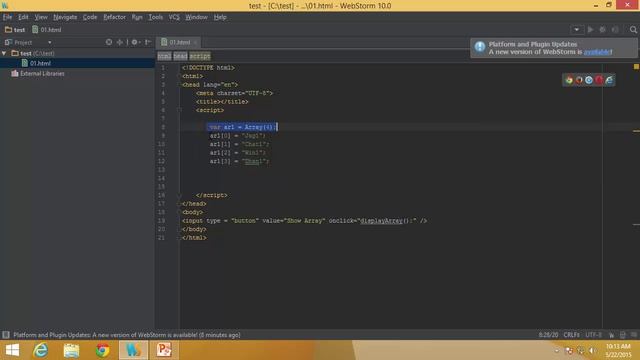
Task: Open the File menu
Action: click(7, 17)
